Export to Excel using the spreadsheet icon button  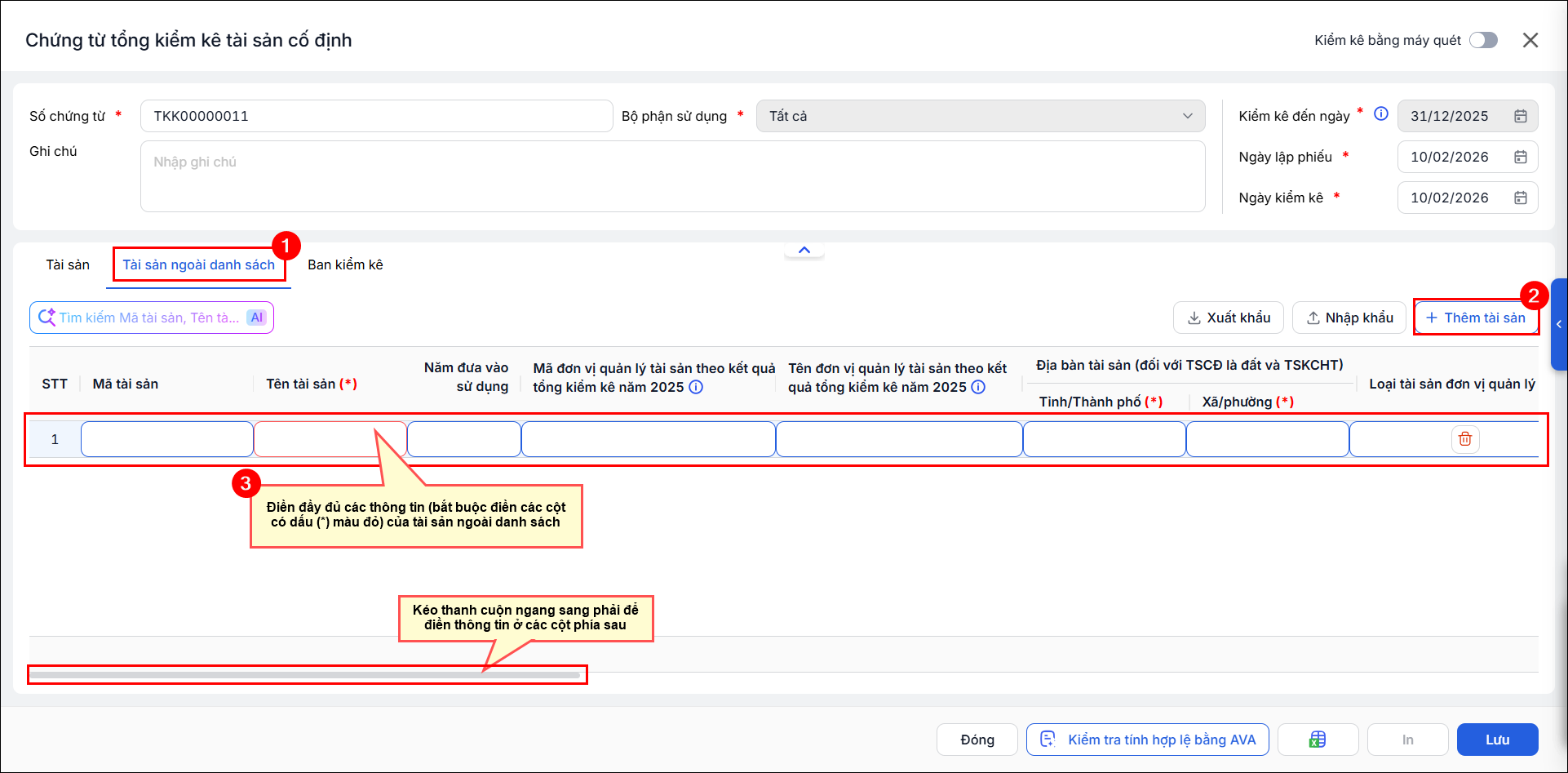[x=1318, y=740]
